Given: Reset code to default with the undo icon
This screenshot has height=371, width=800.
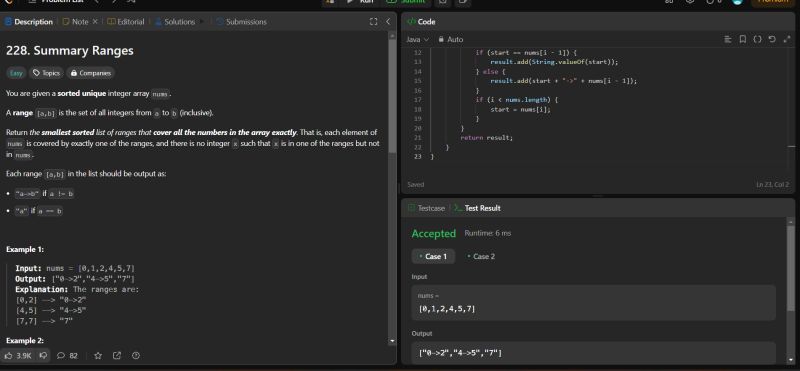Looking at the screenshot, I should point(772,39).
